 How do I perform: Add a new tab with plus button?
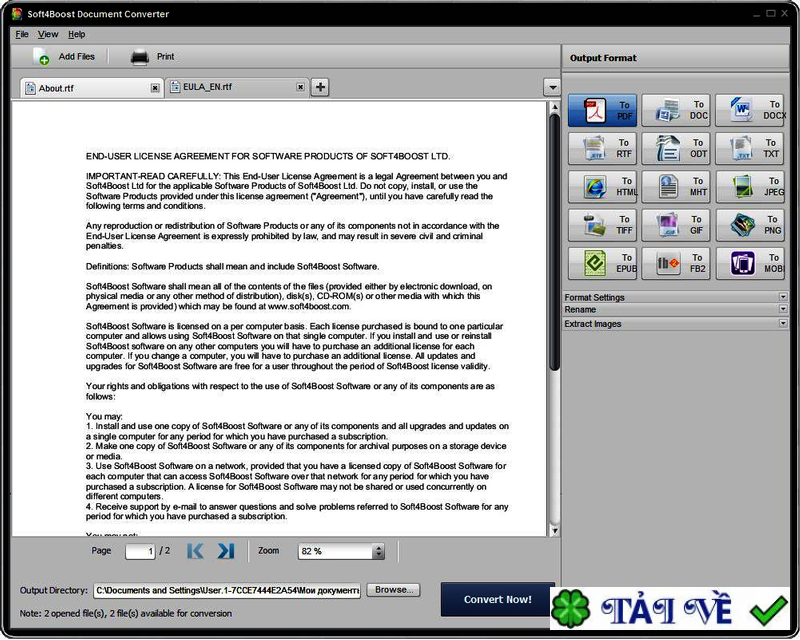[320, 87]
